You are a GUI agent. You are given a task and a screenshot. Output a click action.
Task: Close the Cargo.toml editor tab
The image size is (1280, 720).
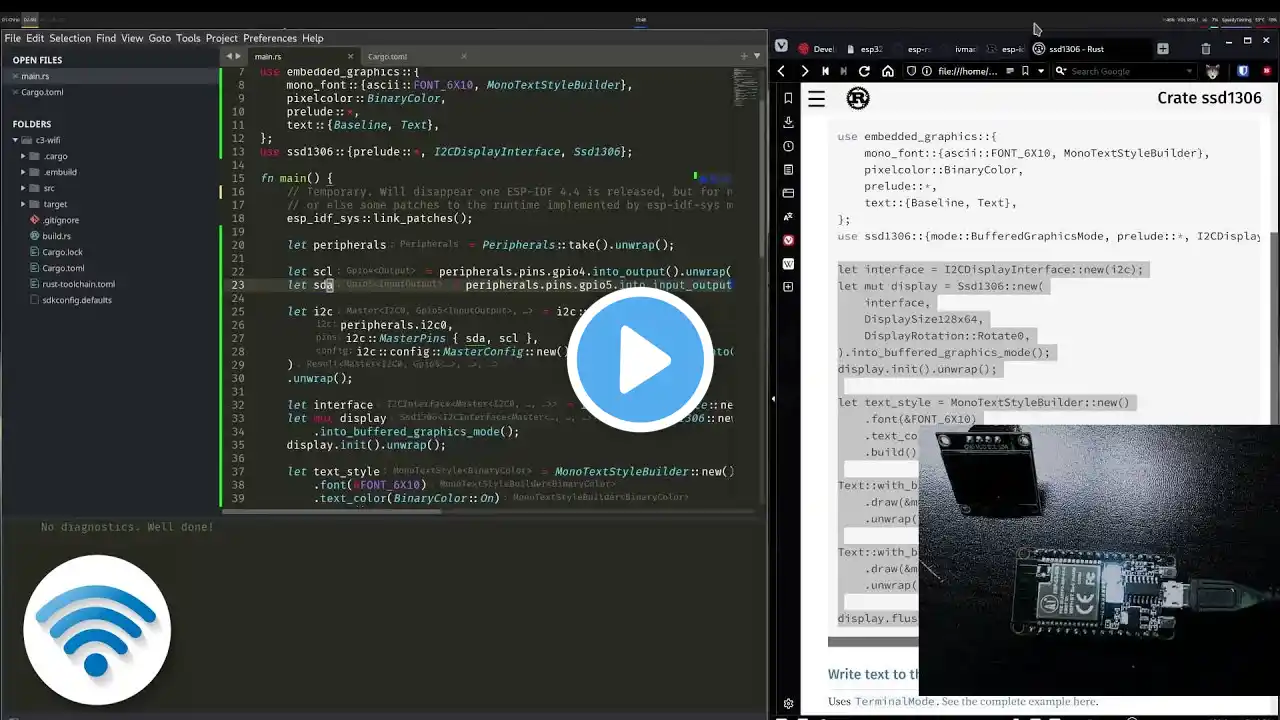click(464, 57)
